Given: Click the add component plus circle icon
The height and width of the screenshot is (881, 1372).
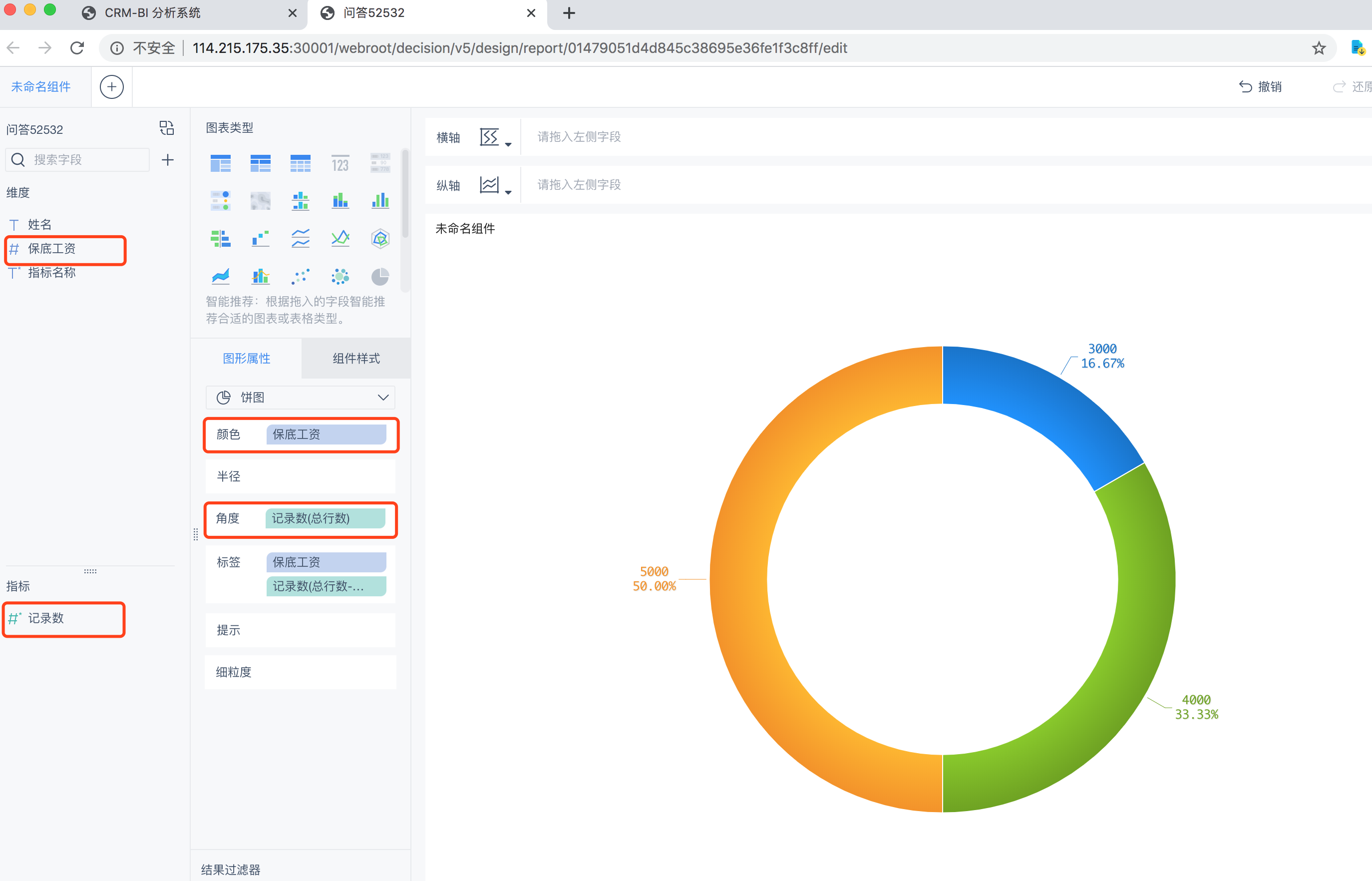Looking at the screenshot, I should coord(111,87).
